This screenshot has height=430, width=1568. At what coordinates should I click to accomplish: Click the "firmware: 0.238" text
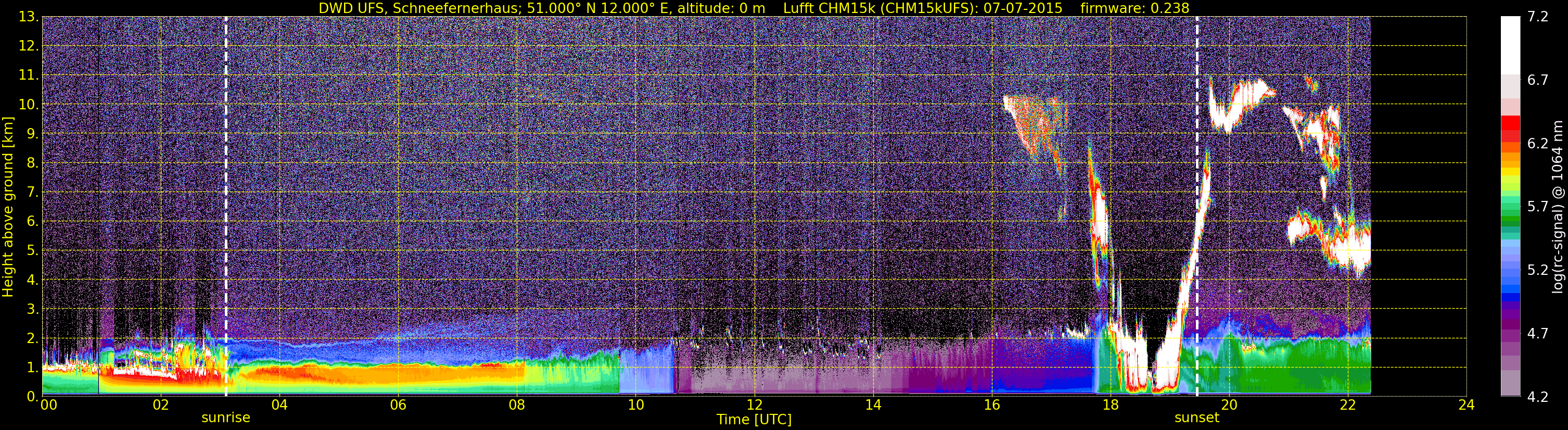[1134, 8]
